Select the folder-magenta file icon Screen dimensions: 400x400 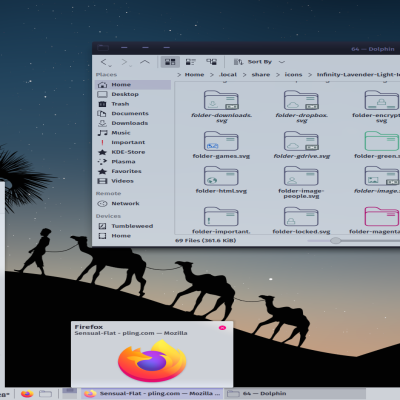coord(382,217)
